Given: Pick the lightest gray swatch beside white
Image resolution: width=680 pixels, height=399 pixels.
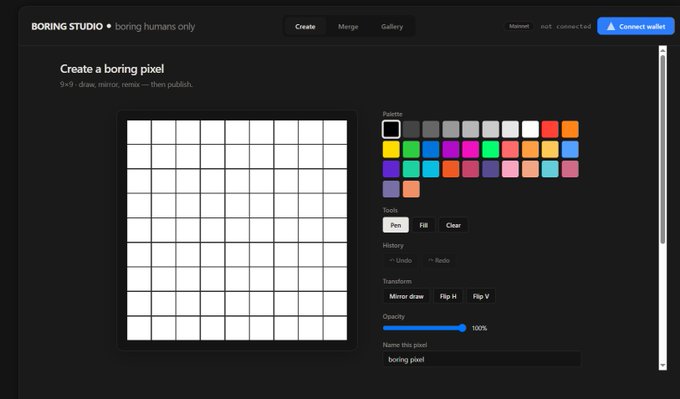Looking at the screenshot, I should (x=510, y=129).
